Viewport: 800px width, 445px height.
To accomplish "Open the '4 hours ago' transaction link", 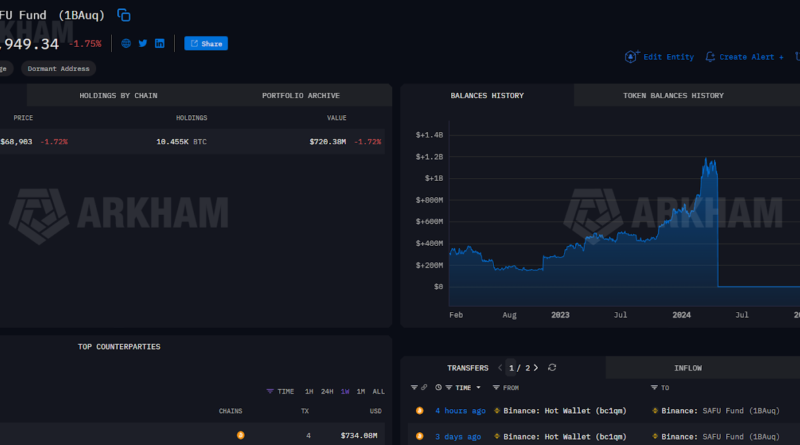I will (x=460, y=411).
